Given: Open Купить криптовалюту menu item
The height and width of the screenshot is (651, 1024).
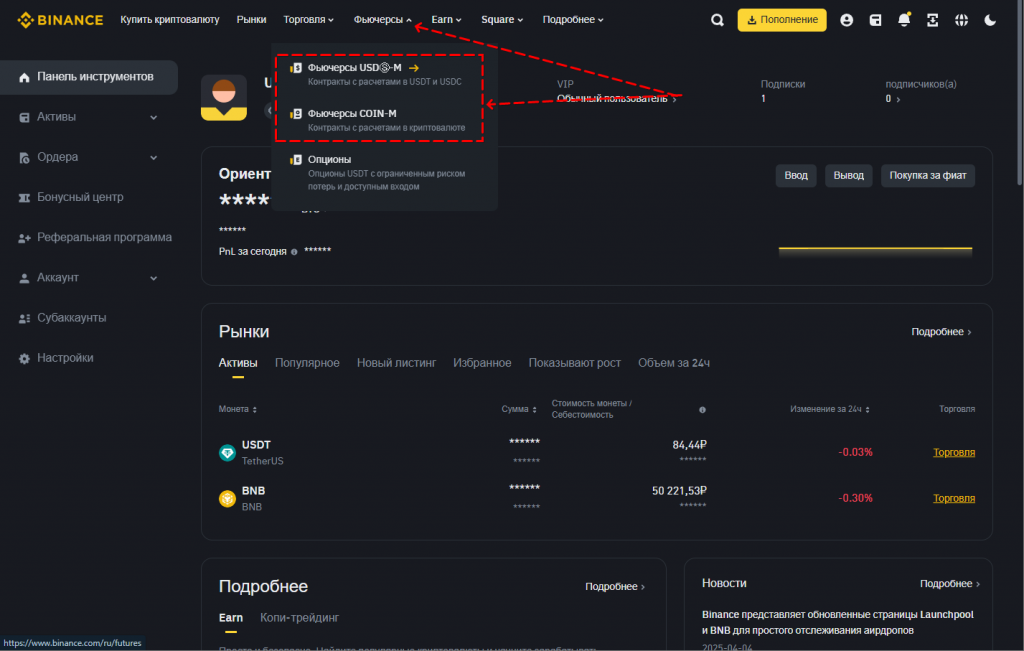Looking at the screenshot, I should pos(170,20).
